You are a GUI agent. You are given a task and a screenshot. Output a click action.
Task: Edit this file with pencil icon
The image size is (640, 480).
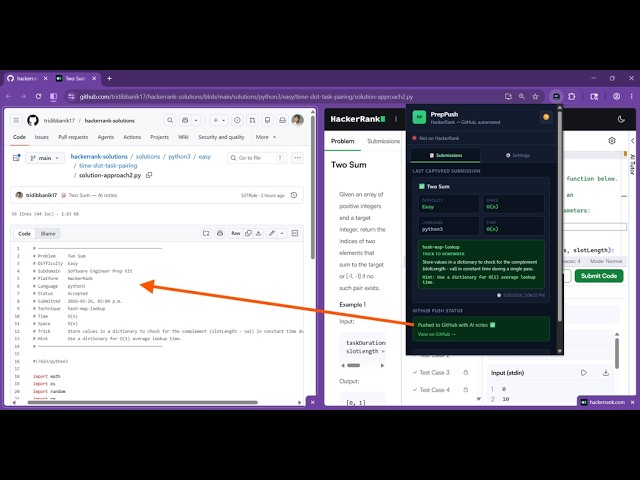pyautogui.click(x=272, y=233)
